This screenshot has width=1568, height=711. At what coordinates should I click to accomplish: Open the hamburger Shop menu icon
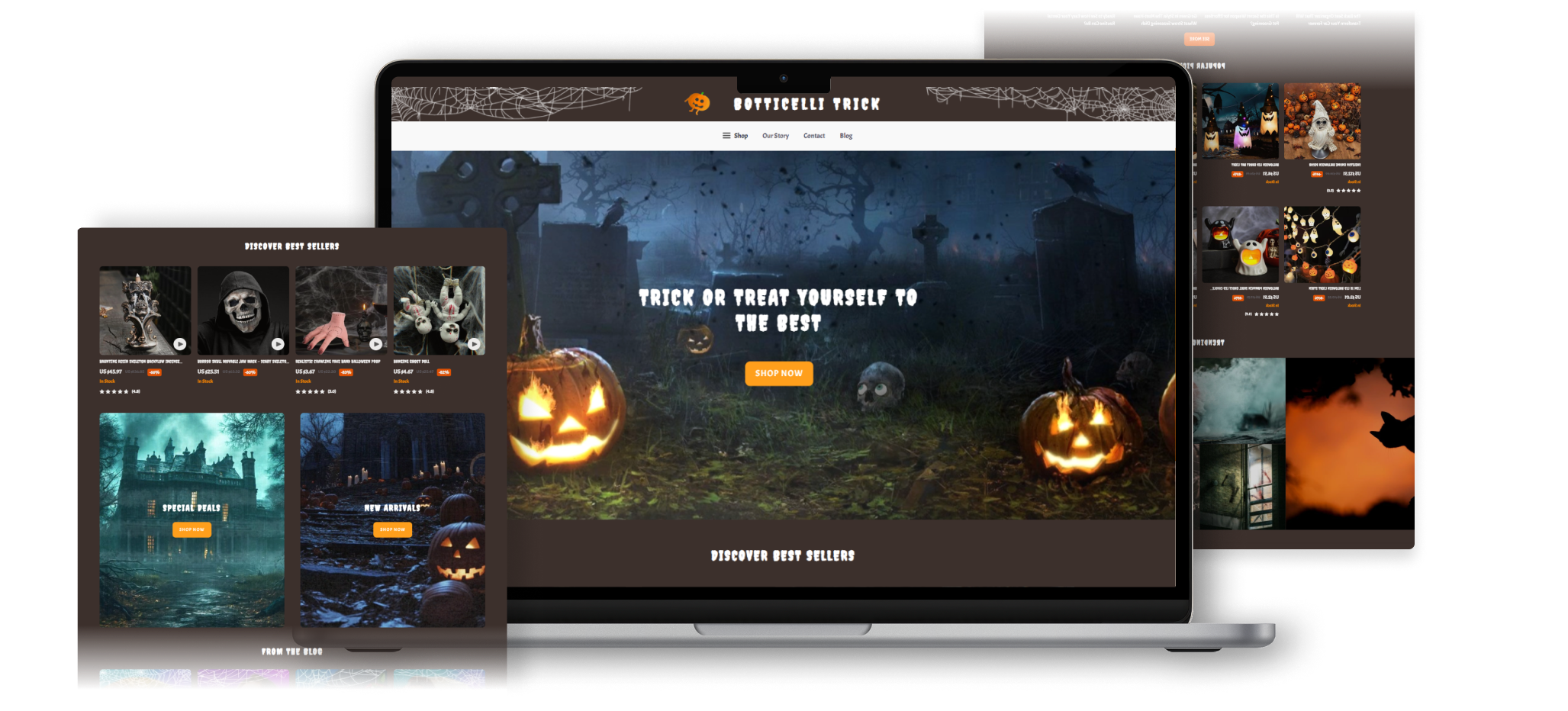pos(726,136)
